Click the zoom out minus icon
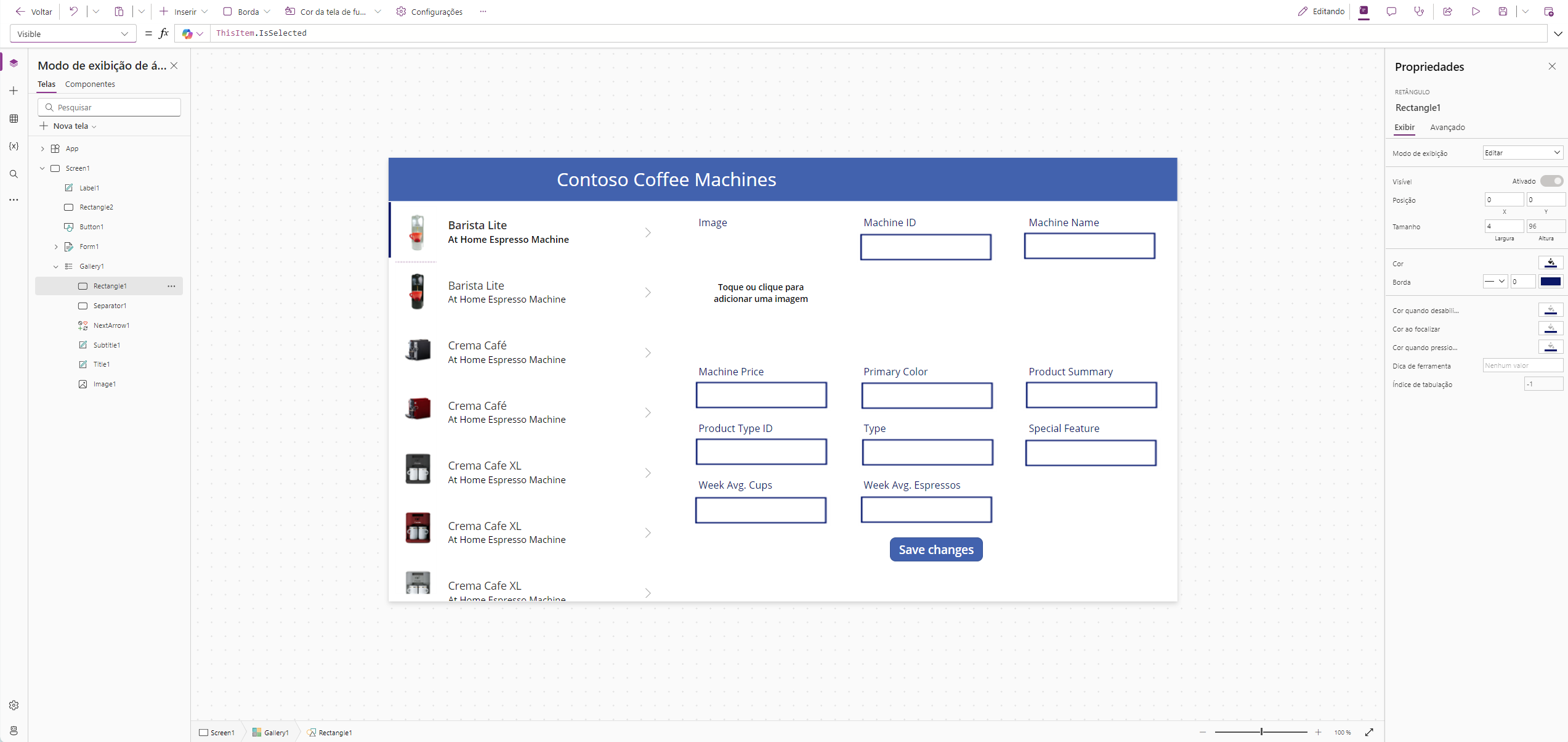 tap(1203, 732)
